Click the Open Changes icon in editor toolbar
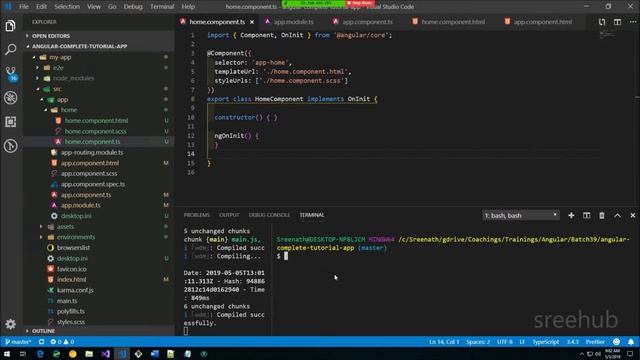The width and height of the screenshot is (640, 360). coord(602,22)
